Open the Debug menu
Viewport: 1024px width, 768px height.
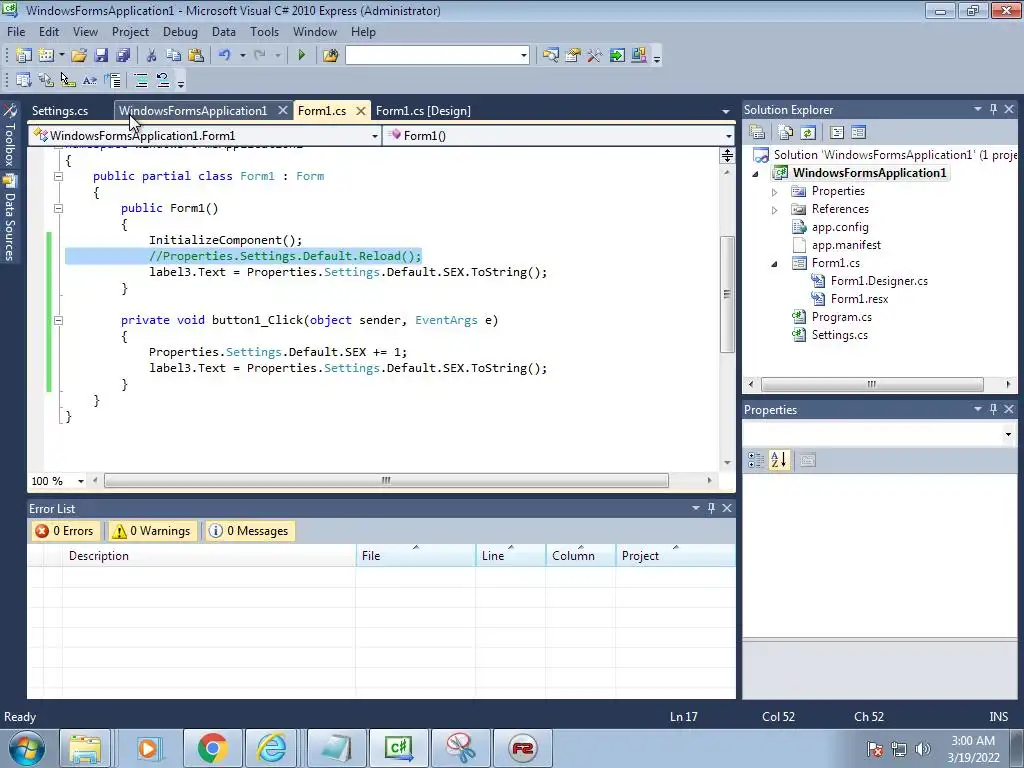(x=180, y=32)
